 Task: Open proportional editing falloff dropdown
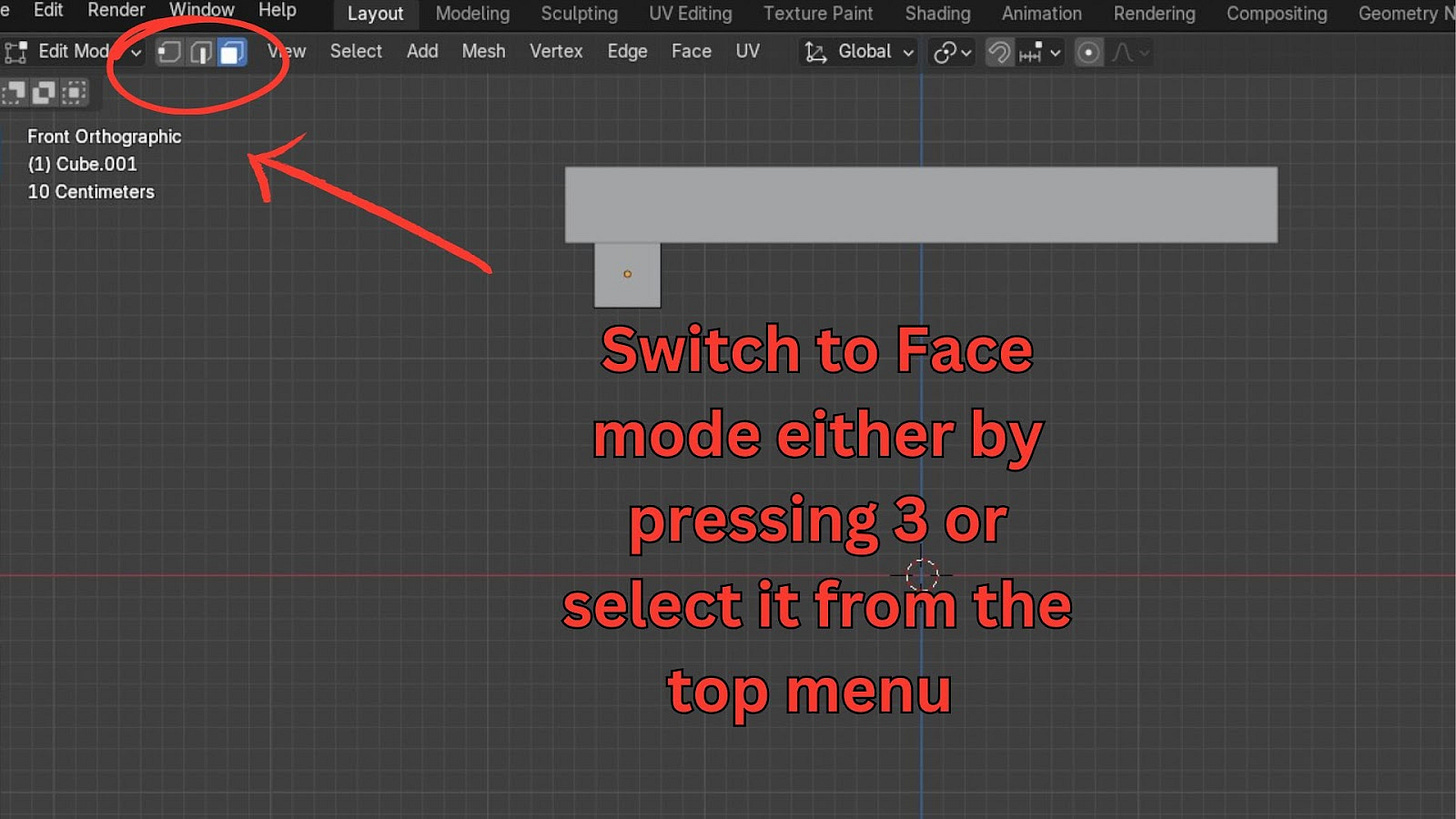[1129, 52]
